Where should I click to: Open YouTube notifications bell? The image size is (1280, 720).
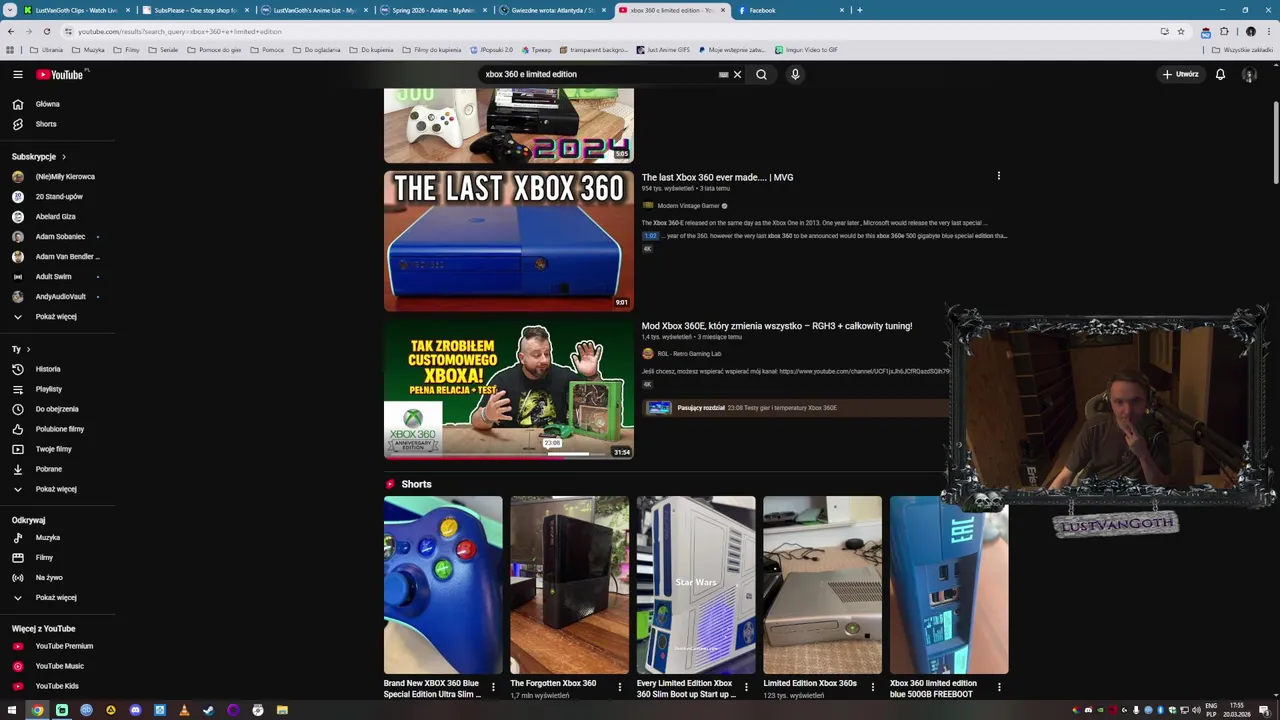pos(1220,74)
